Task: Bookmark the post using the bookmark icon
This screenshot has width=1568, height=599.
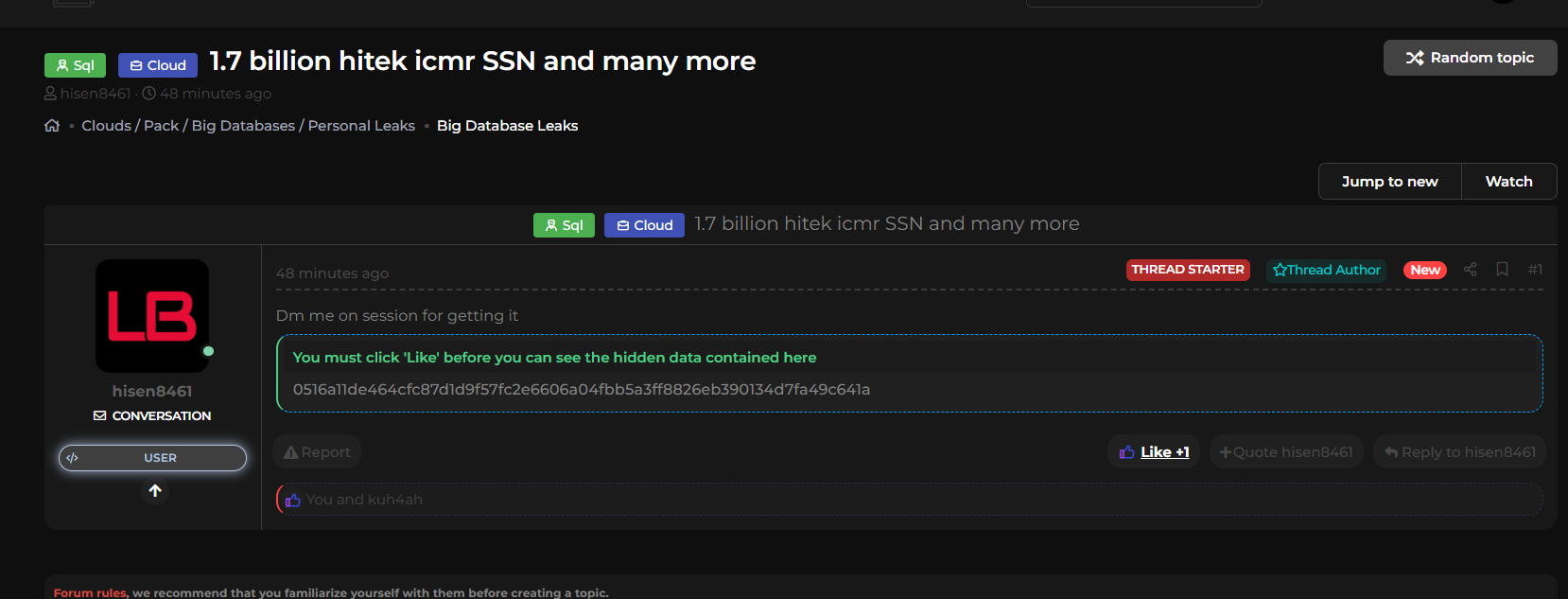Action: click(1502, 270)
